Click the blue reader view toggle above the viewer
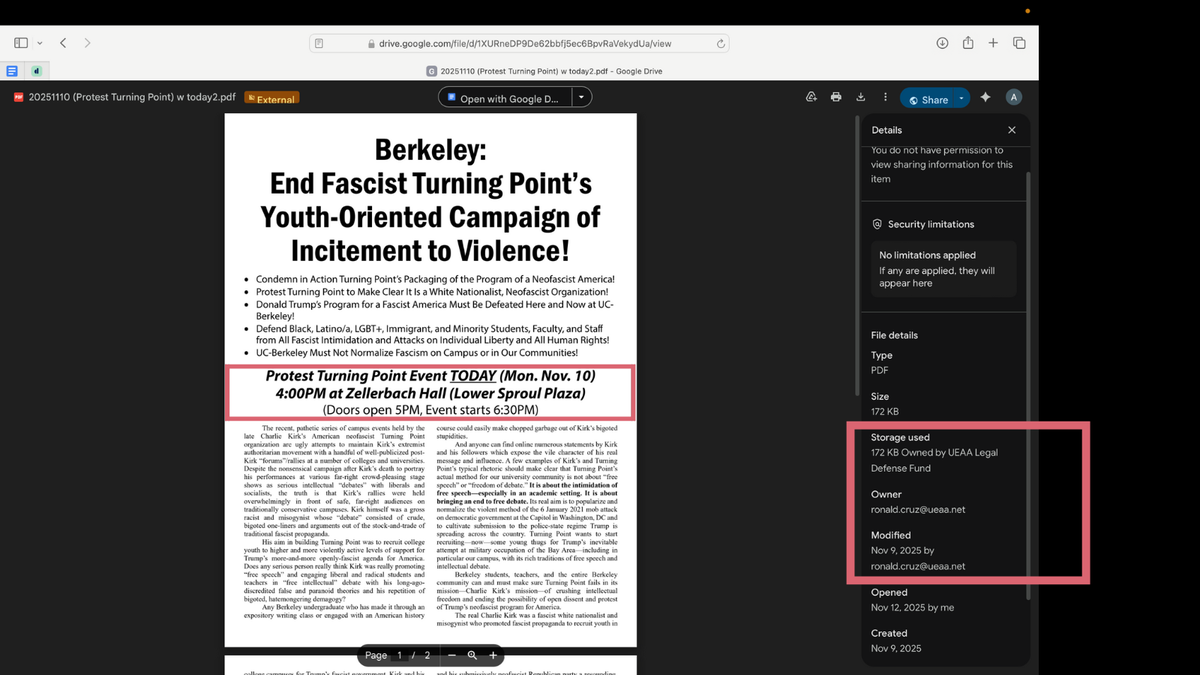Screen dimensions: 1200x675 (x=11, y=70)
